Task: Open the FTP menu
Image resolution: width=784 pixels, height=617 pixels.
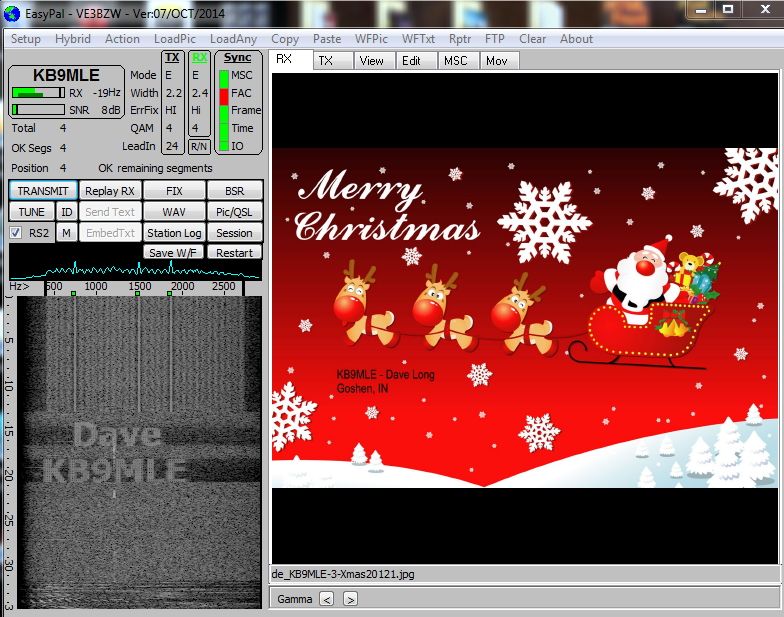Action: point(494,39)
